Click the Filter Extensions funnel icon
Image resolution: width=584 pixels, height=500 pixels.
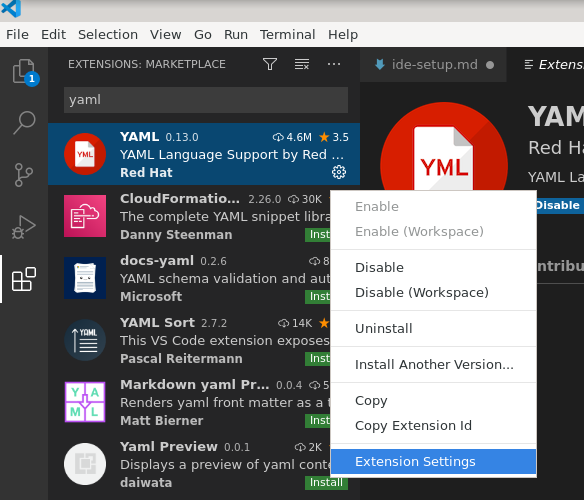270,64
